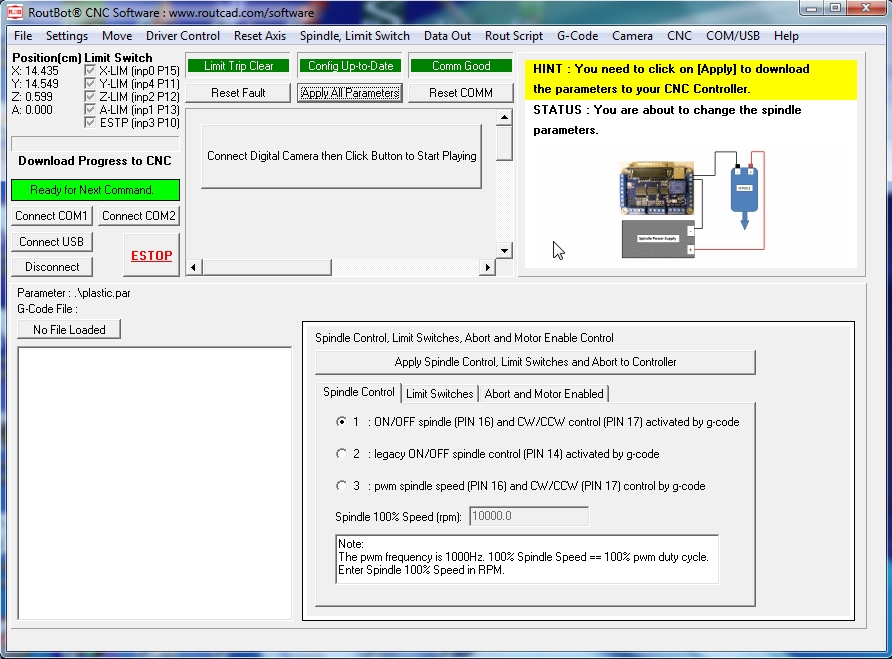Click the Reset Fault button

click(x=238, y=93)
